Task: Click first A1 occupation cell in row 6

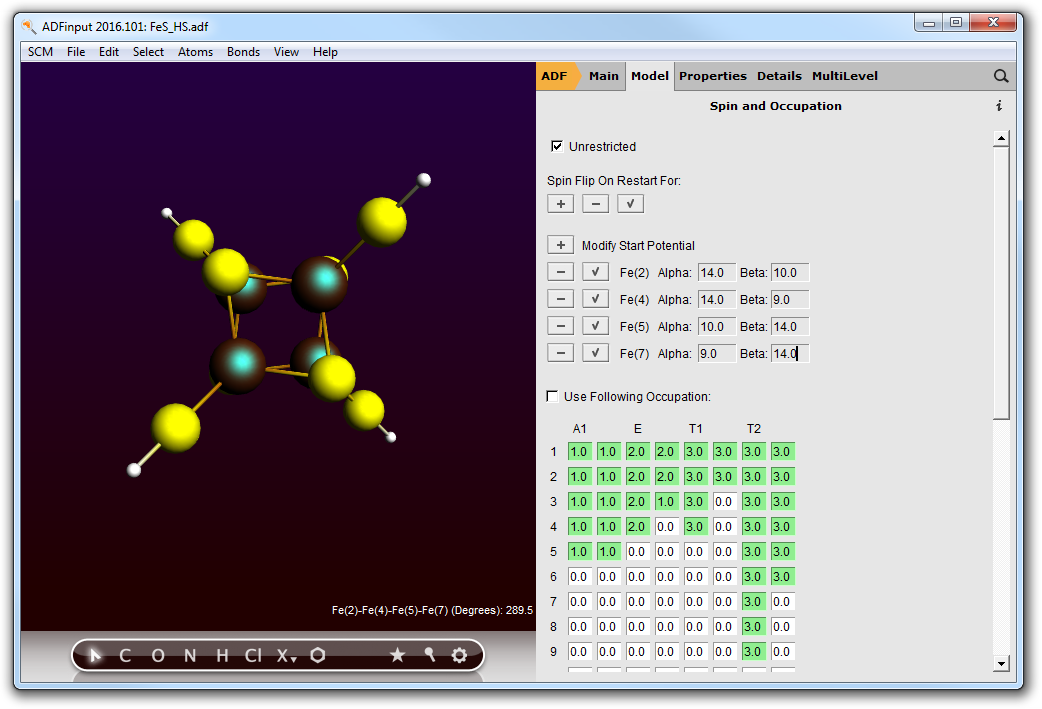Action: tap(579, 577)
